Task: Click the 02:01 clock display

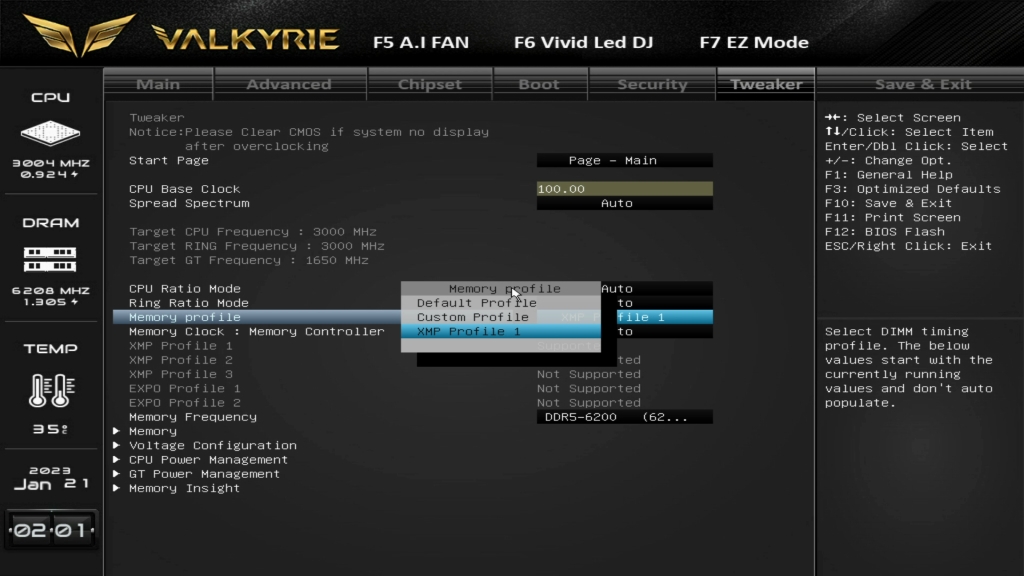Action: tap(51, 530)
